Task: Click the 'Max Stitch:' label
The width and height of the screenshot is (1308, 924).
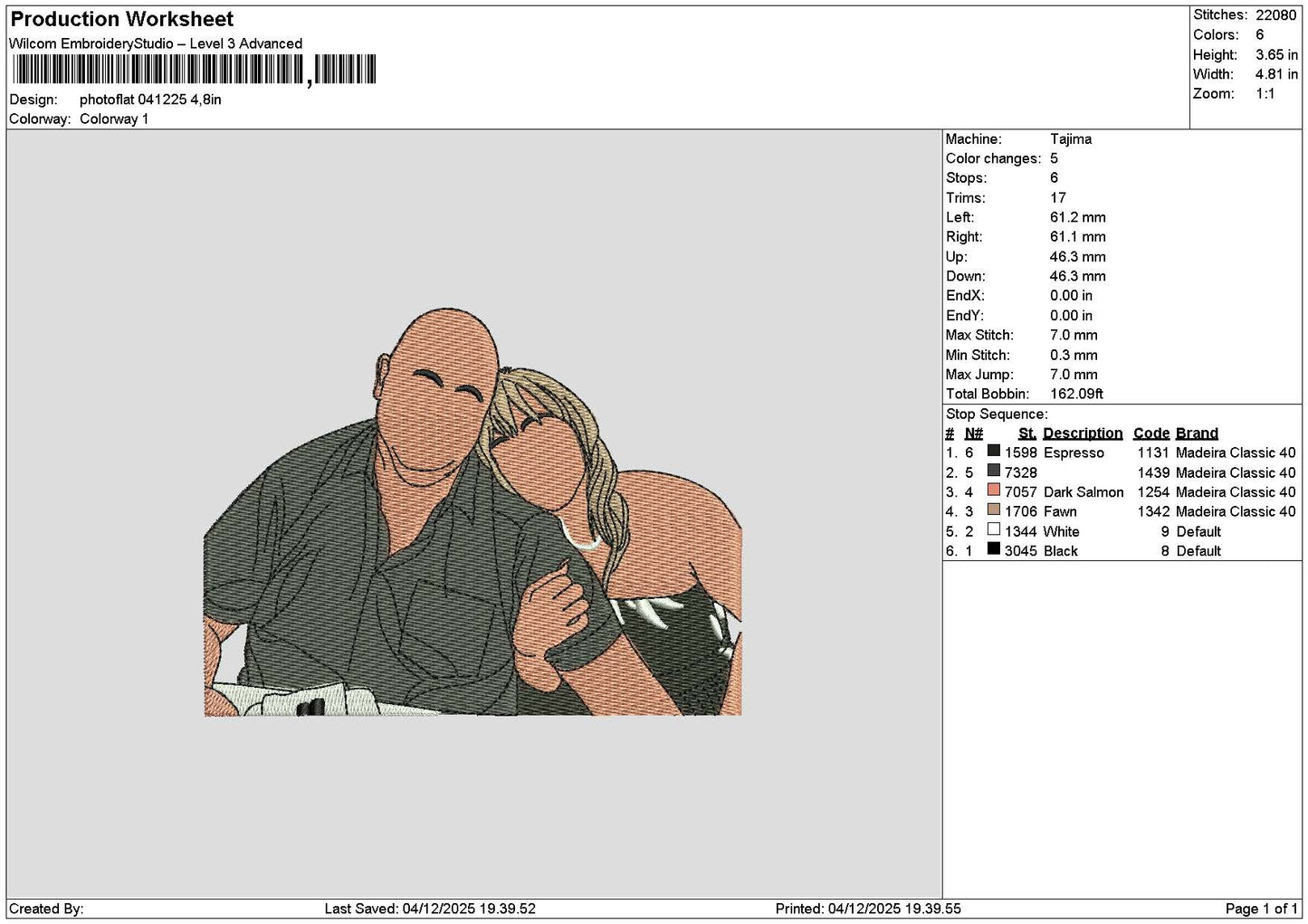Action: 979,336
